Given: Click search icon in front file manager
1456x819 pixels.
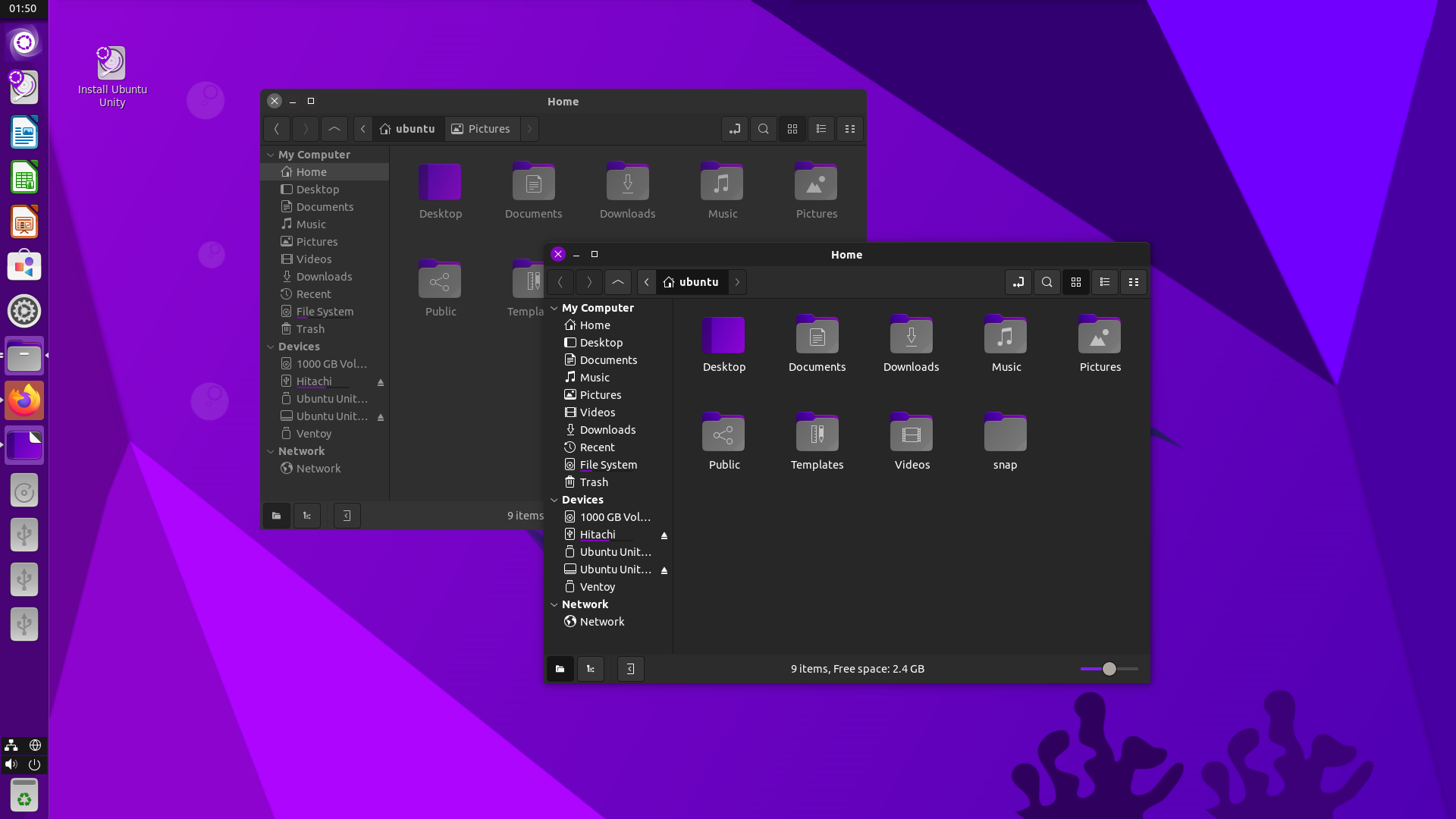Looking at the screenshot, I should pos(1046,282).
